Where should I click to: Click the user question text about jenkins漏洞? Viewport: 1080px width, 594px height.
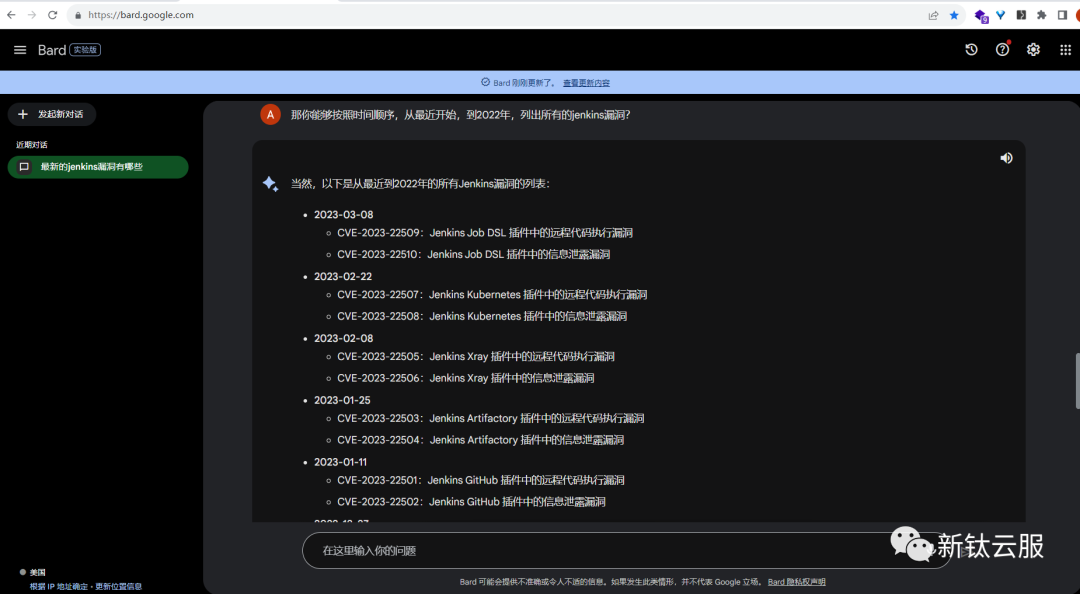point(461,115)
